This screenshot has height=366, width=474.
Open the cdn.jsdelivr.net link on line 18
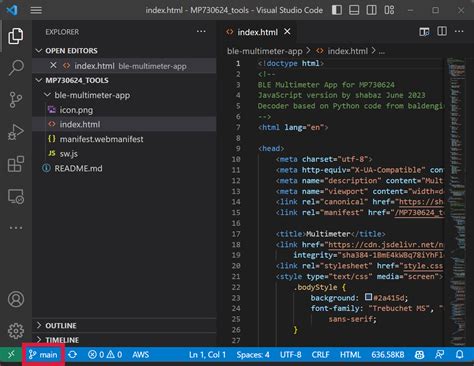pos(386,245)
